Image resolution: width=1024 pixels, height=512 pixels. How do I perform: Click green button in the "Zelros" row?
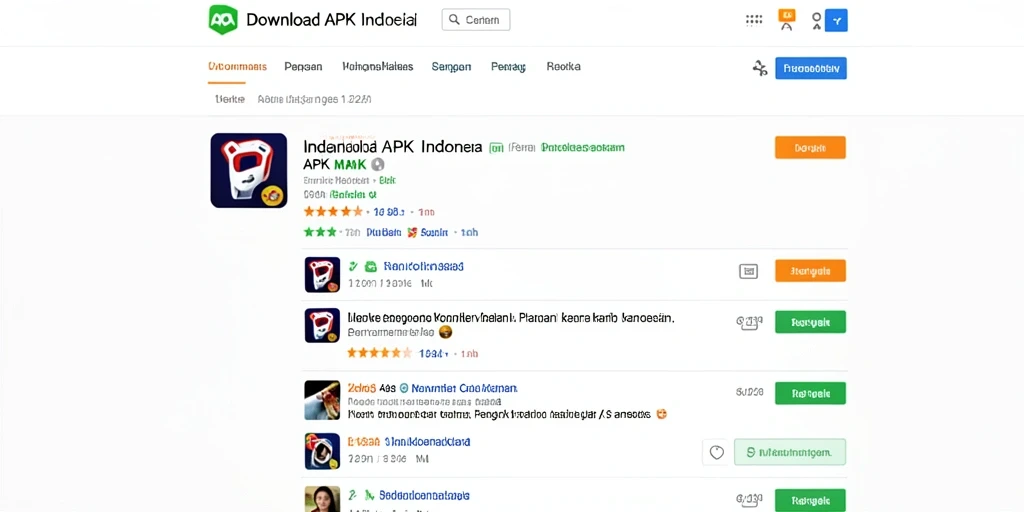point(810,393)
